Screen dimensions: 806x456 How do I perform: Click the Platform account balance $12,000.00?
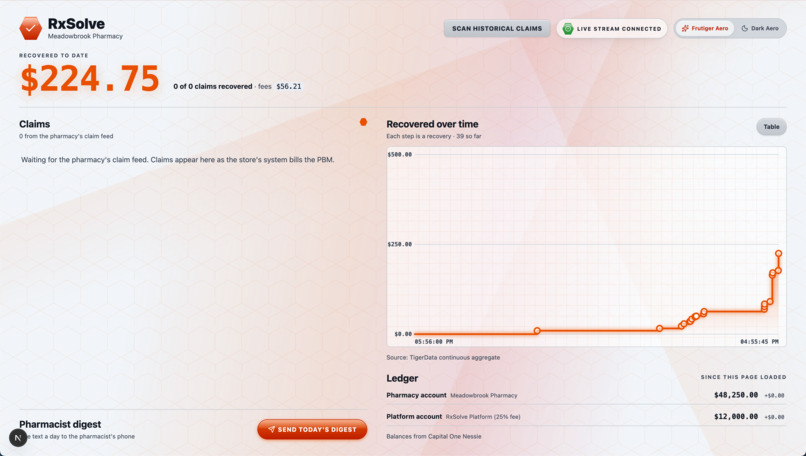[x=736, y=416]
